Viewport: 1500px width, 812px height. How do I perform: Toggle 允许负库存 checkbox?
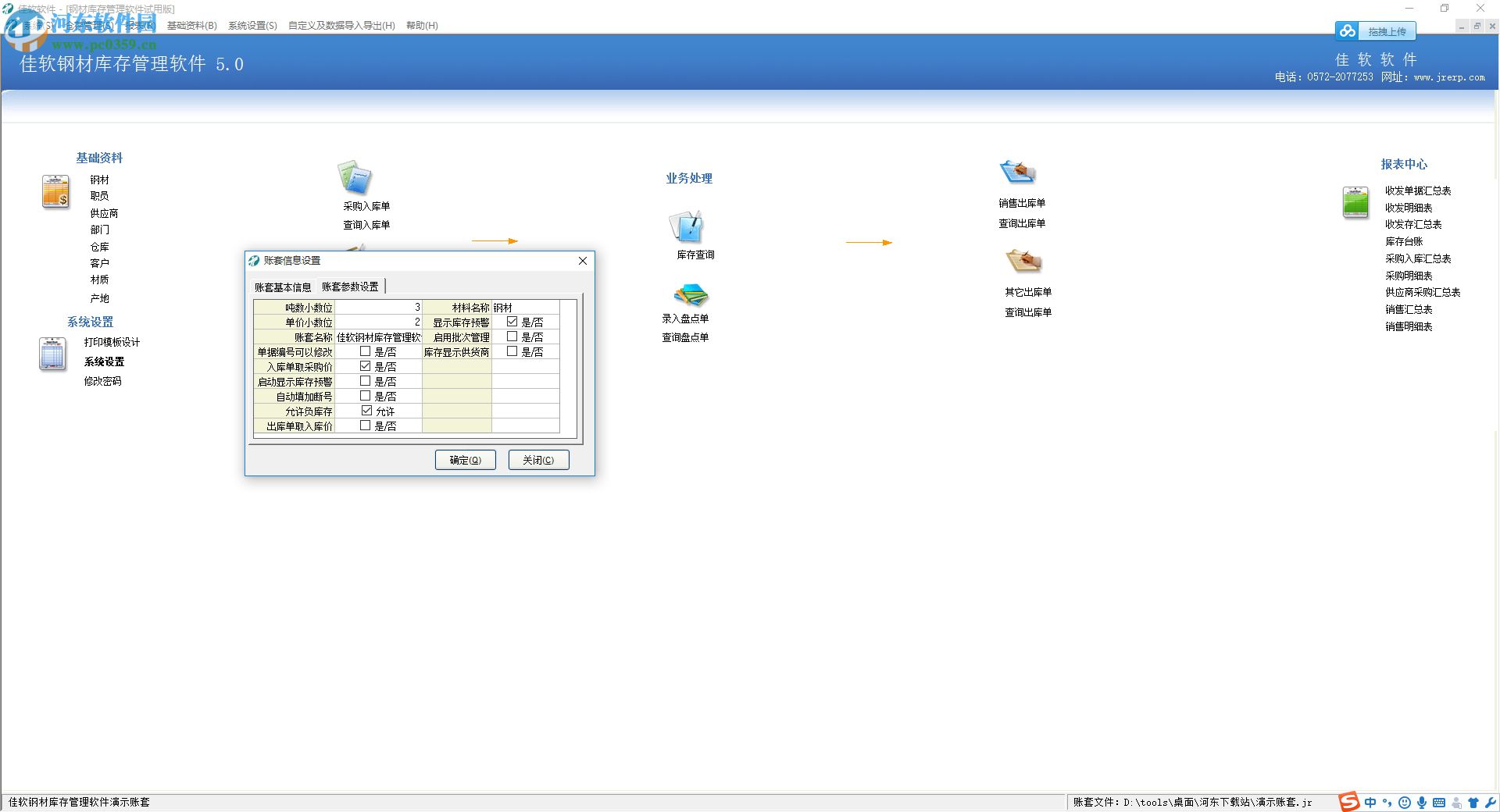(x=366, y=411)
